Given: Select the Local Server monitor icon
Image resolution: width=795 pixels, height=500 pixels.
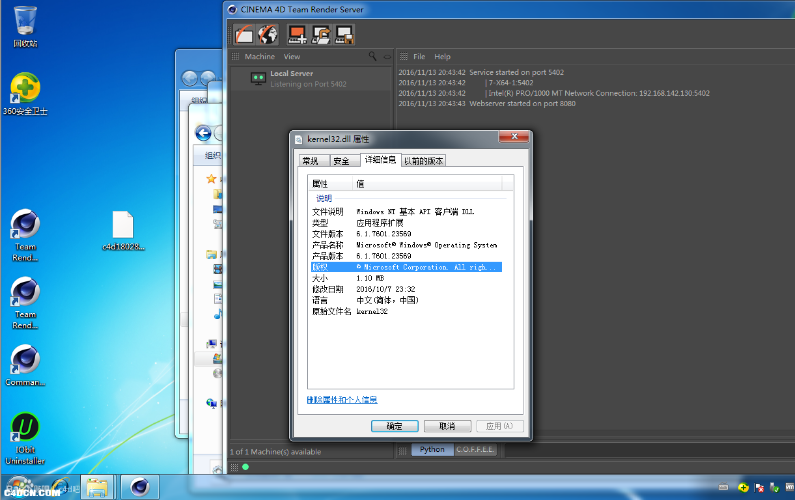Looking at the screenshot, I should coord(258,79).
